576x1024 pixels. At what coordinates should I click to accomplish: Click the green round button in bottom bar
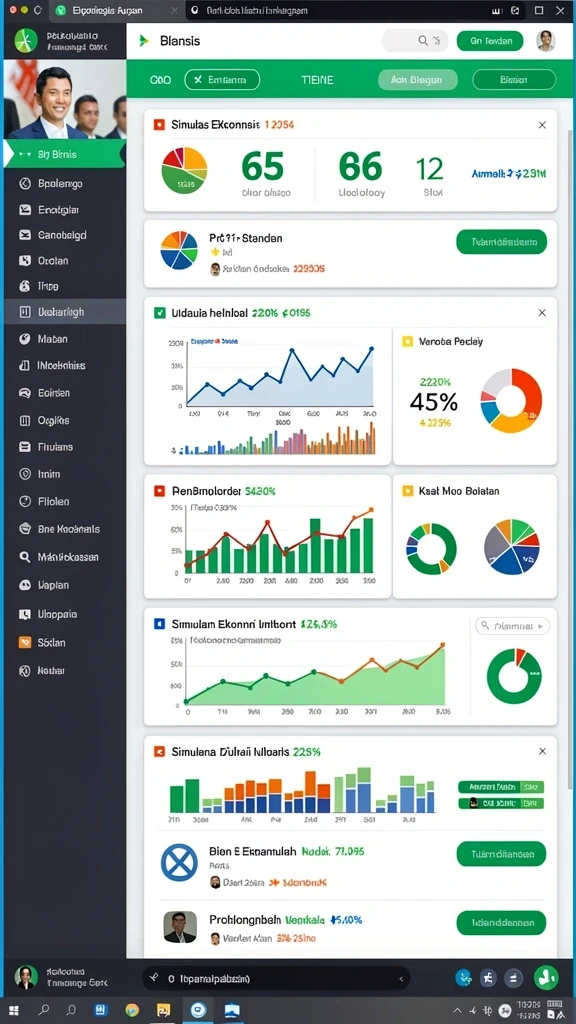(x=546, y=978)
